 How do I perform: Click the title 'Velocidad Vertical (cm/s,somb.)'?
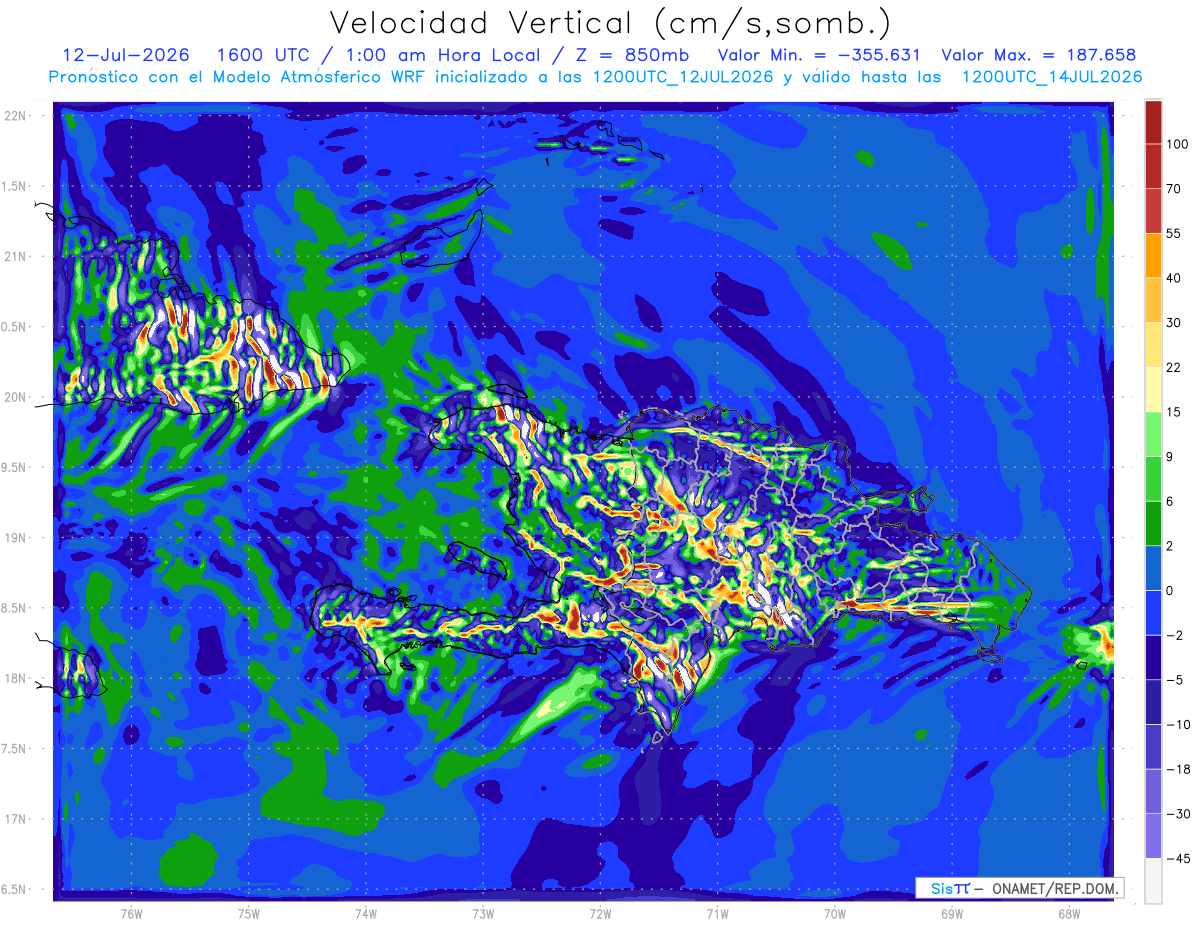[610, 23]
